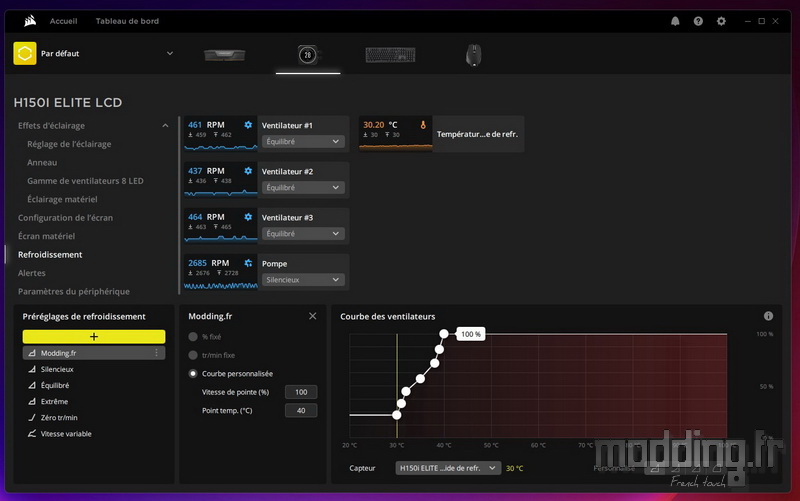Image resolution: width=800 pixels, height=501 pixels.
Task: Click the Vitesse variable preset curve icon
Action: tap(32, 434)
